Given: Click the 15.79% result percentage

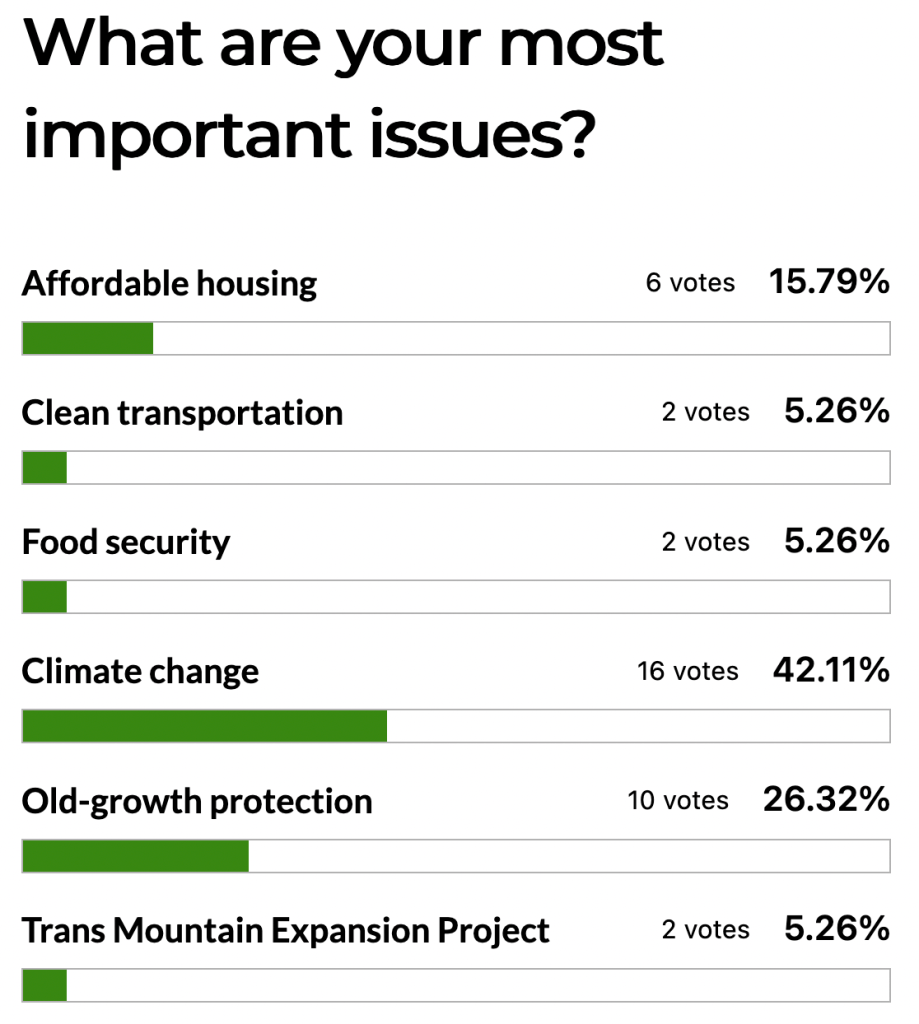Looking at the screenshot, I should pos(829,283).
